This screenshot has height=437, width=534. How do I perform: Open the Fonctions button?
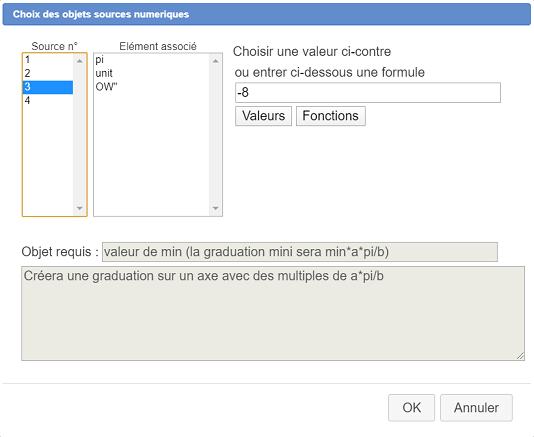[331, 116]
